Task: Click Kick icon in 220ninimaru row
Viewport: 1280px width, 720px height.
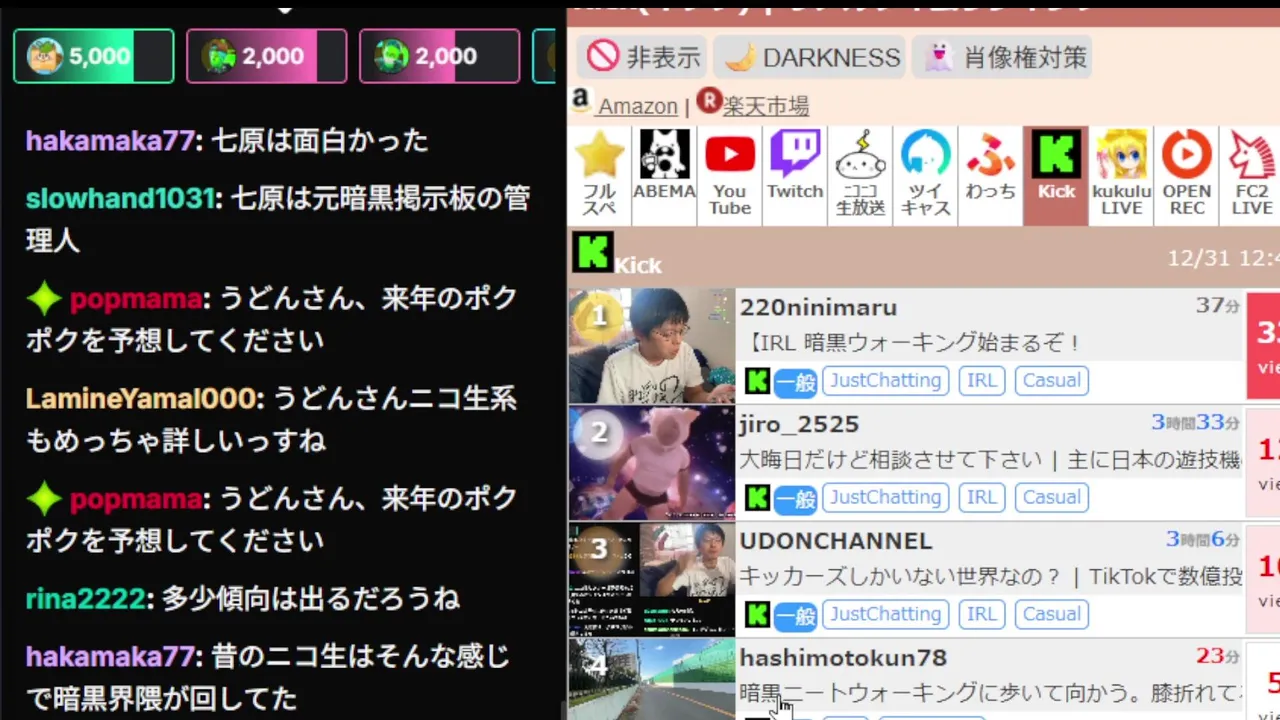Action: coord(757,381)
